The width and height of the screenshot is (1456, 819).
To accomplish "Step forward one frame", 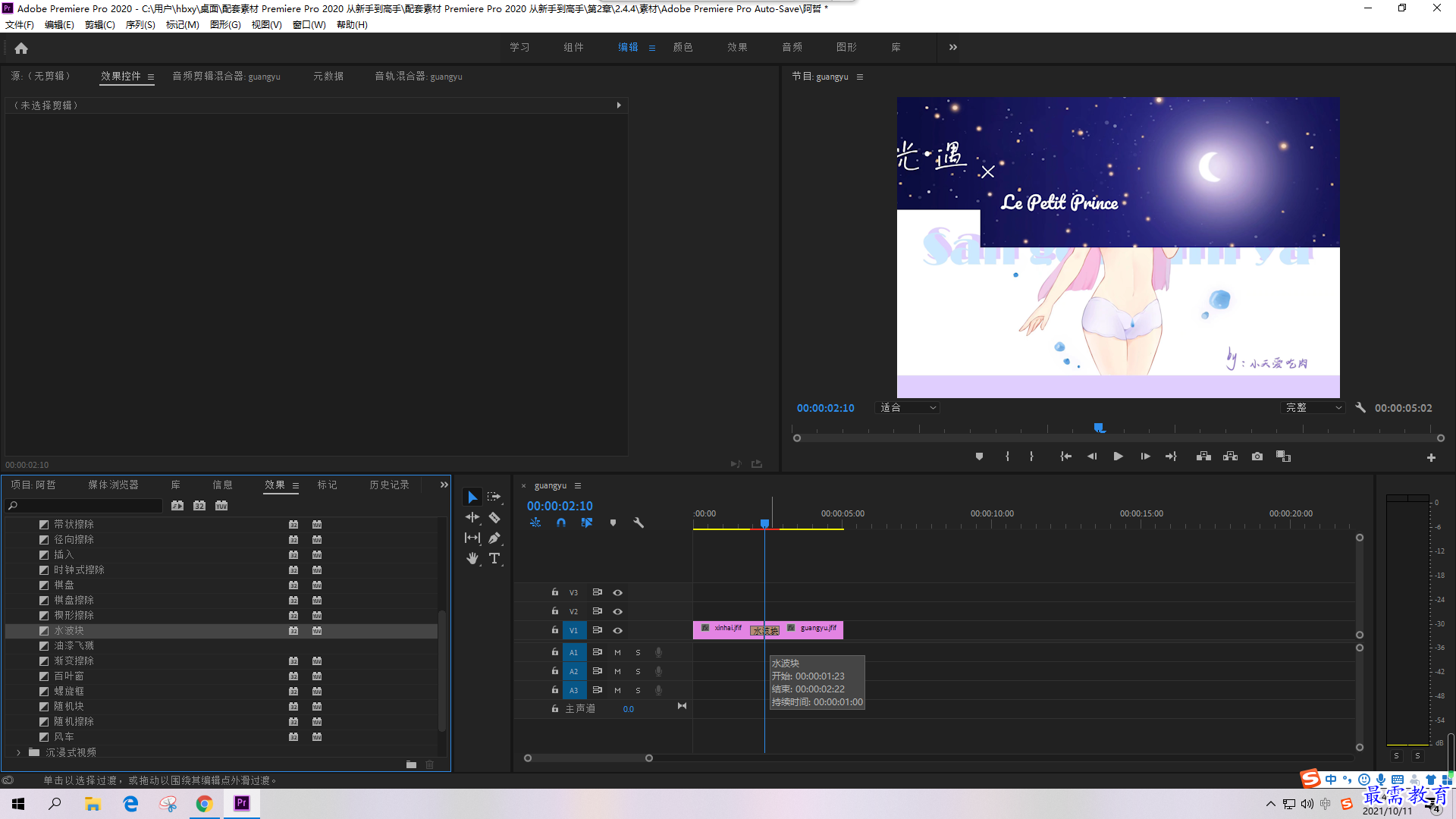I will click(1145, 457).
